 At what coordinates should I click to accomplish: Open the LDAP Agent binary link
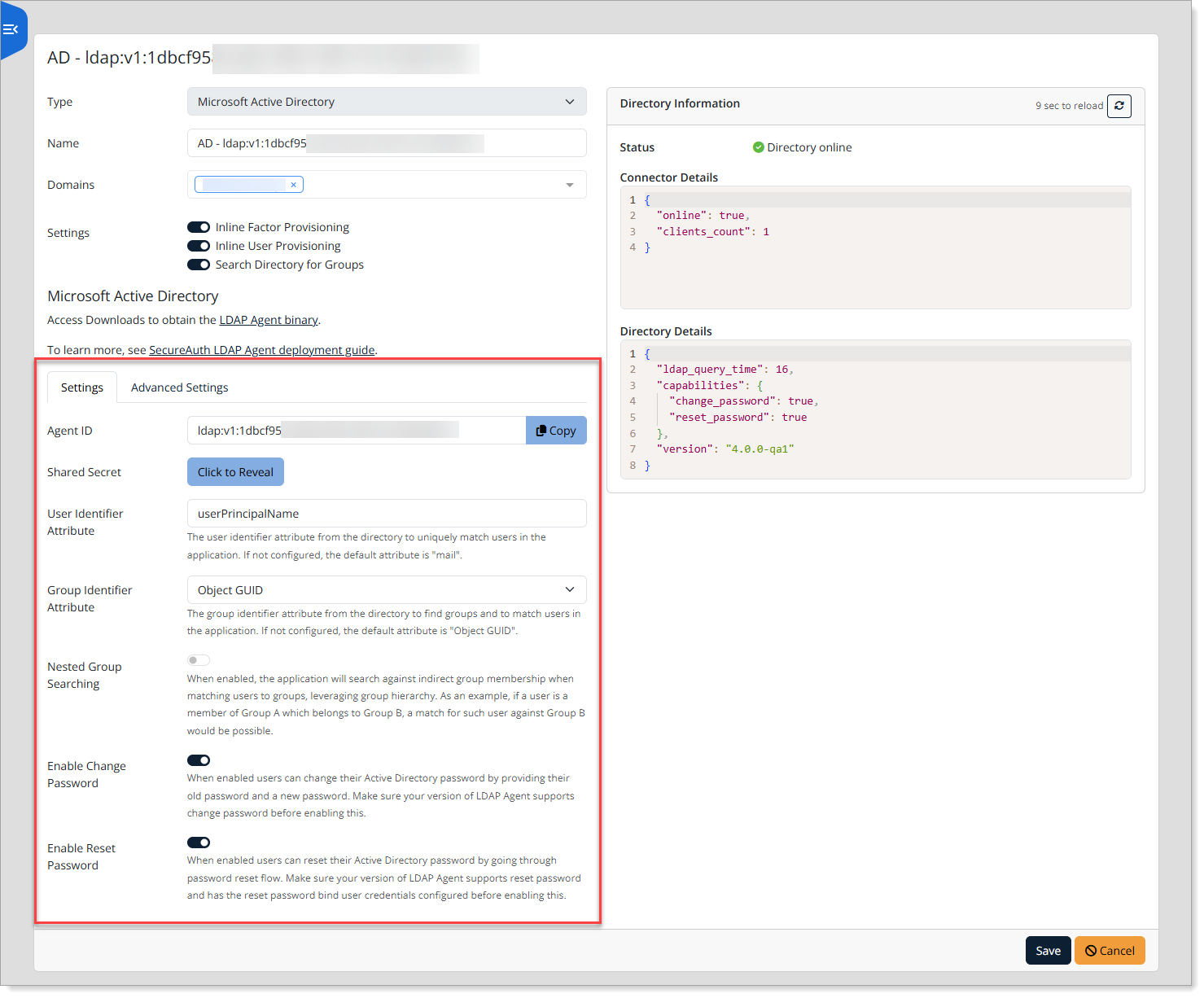coord(269,320)
